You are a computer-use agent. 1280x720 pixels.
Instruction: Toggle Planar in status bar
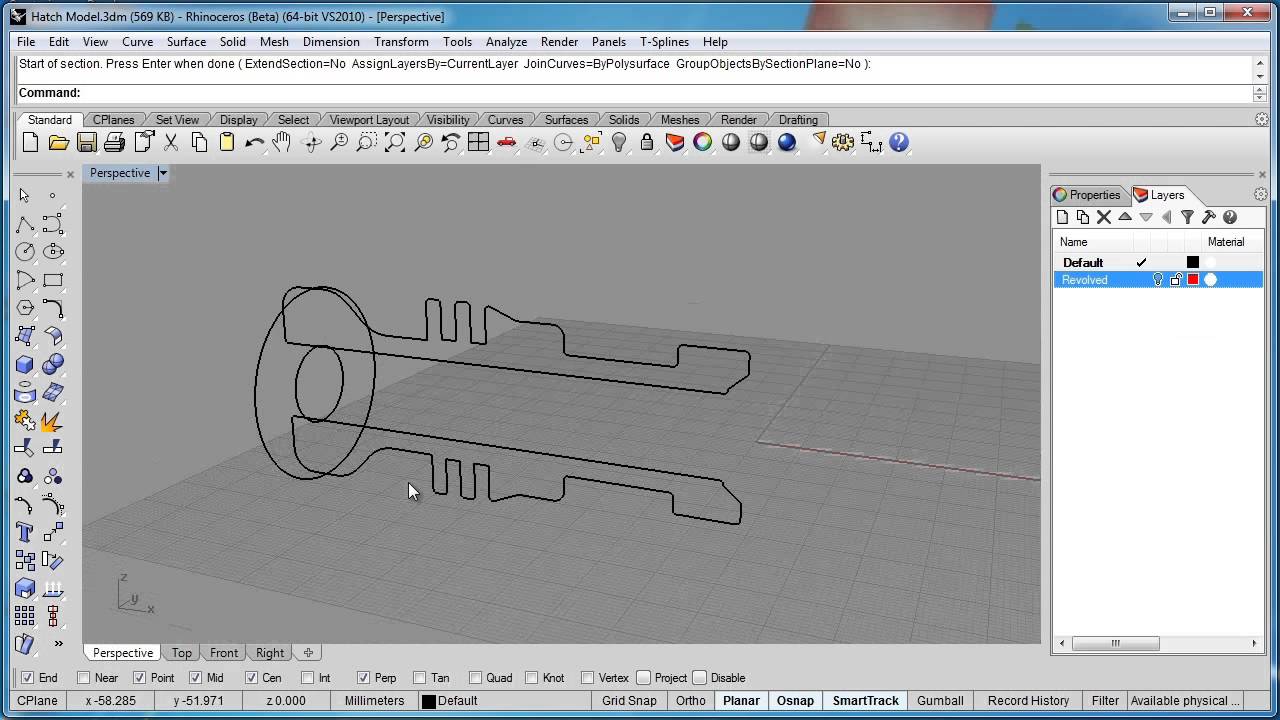(x=741, y=701)
